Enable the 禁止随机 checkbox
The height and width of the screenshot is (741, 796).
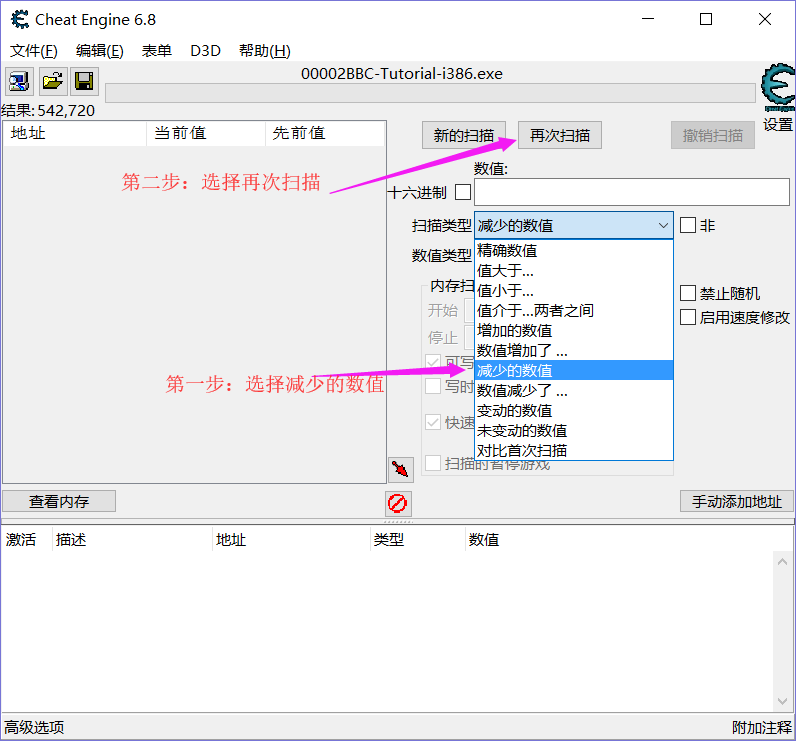[688, 293]
